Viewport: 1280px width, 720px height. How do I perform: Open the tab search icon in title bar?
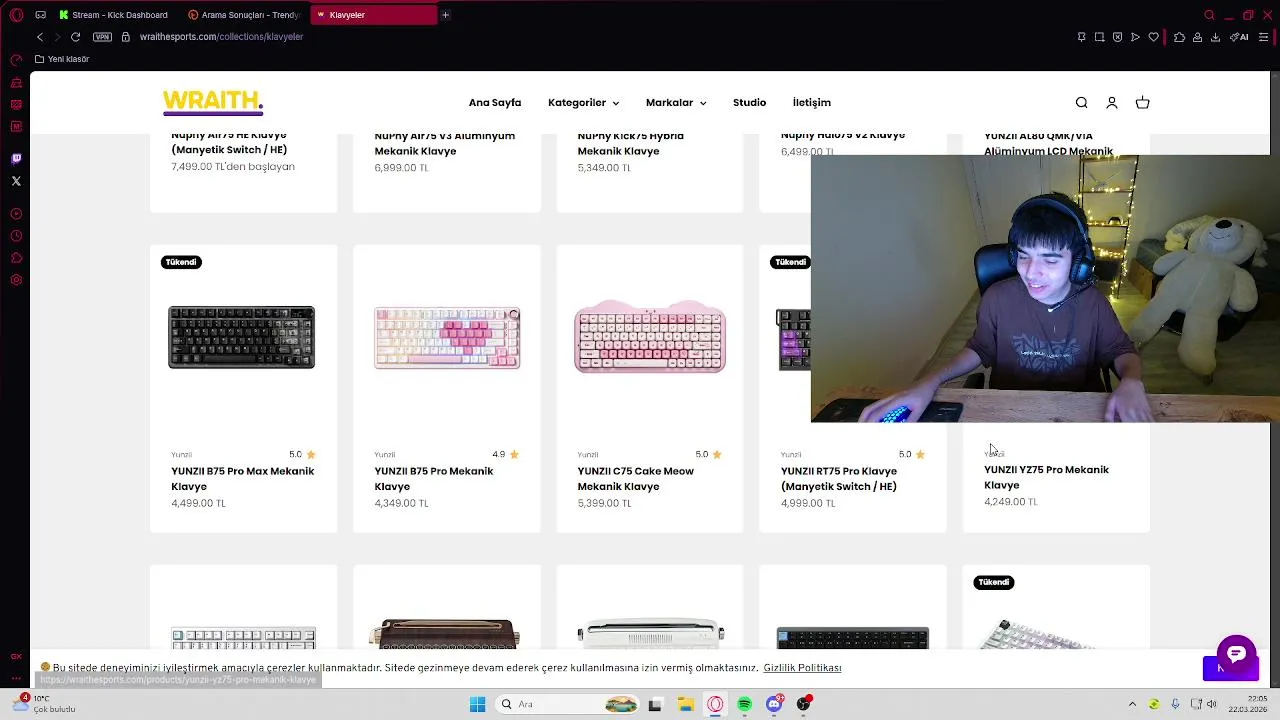pyautogui.click(x=1209, y=15)
